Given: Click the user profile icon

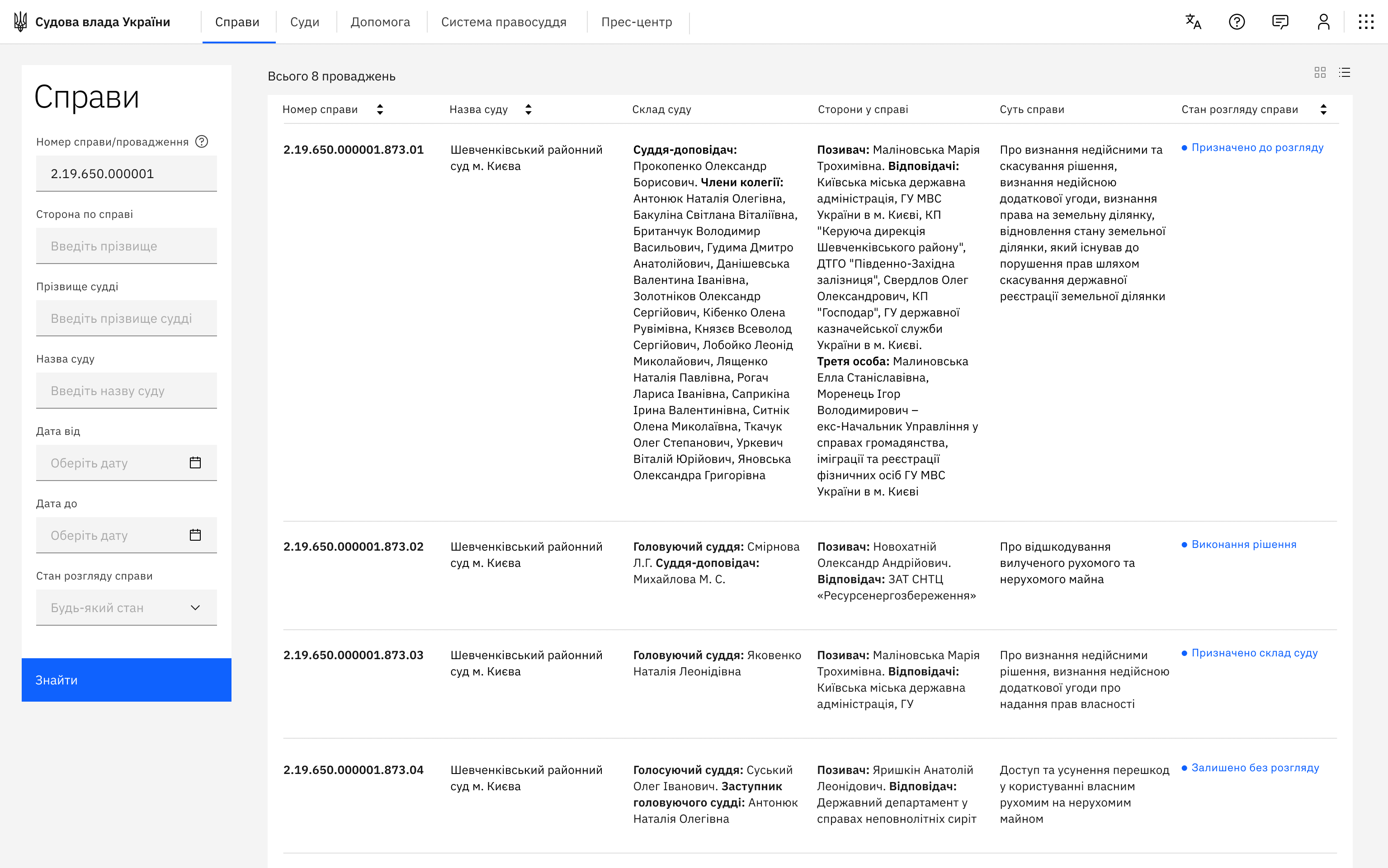Looking at the screenshot, I should pos(1323,22).
